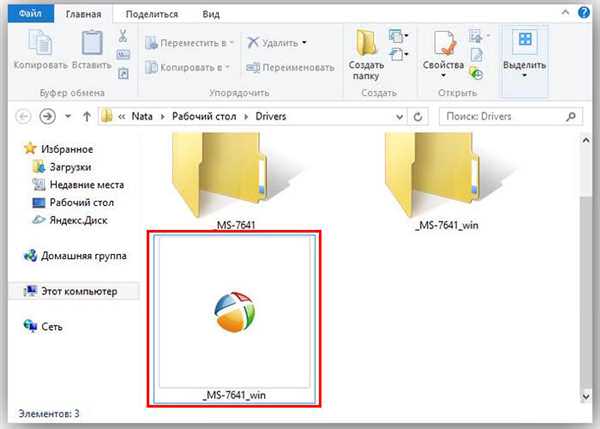The height and width of the screenshot is (429, 600).
Task: Click the Refresh button
Action: (x=418, y=116)
